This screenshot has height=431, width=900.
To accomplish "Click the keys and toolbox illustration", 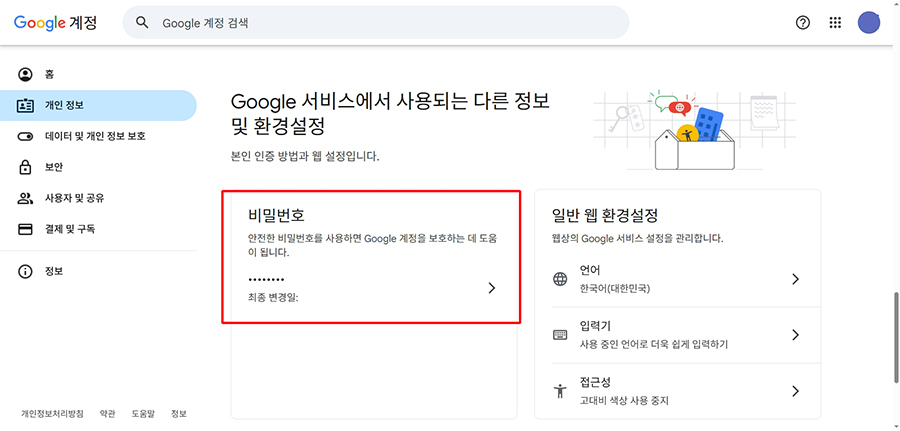I will coord(695,131).
